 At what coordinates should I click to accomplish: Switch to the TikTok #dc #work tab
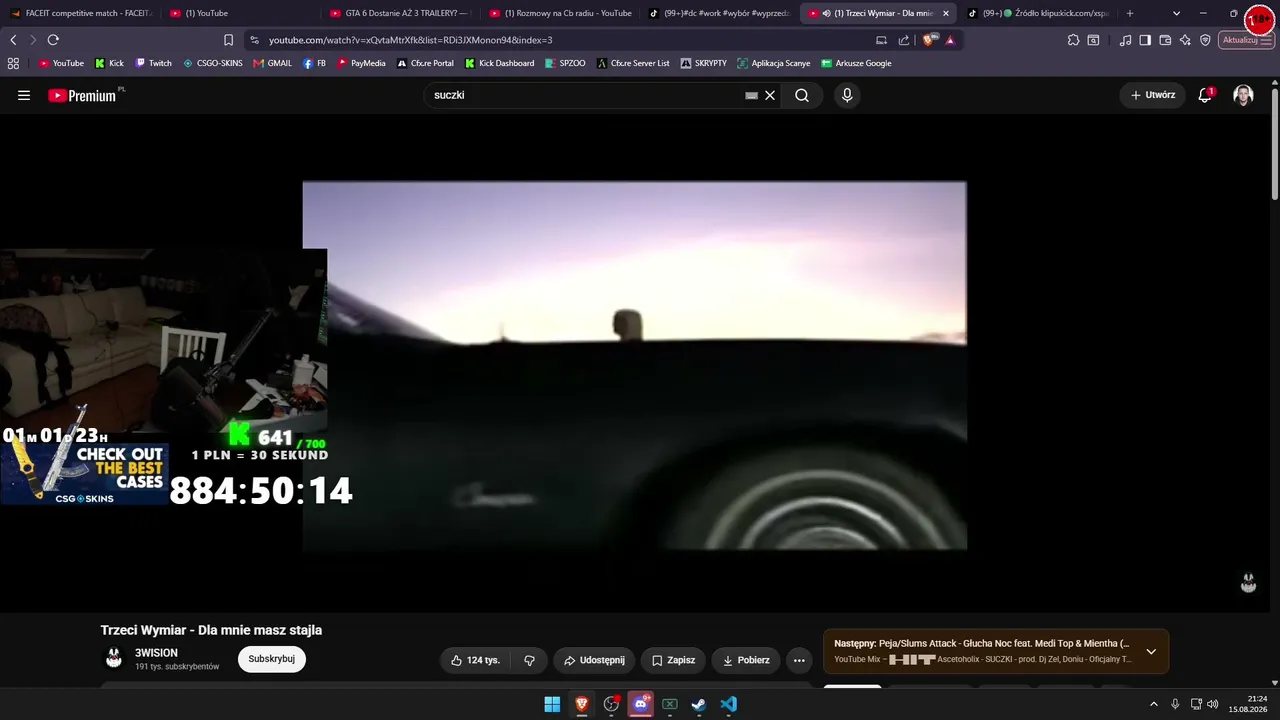(720, 13)
